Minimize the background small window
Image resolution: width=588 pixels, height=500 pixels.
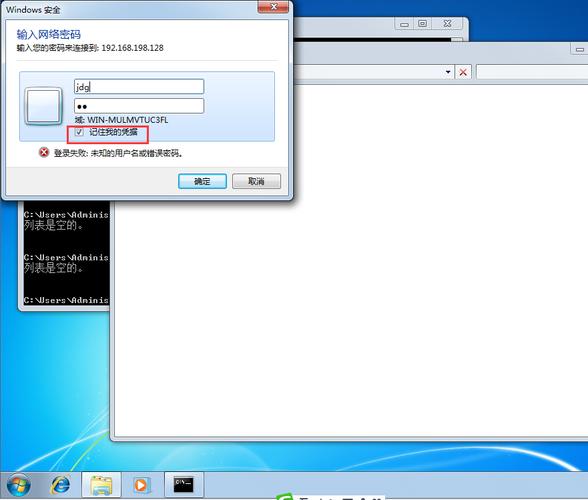(404, 24)
